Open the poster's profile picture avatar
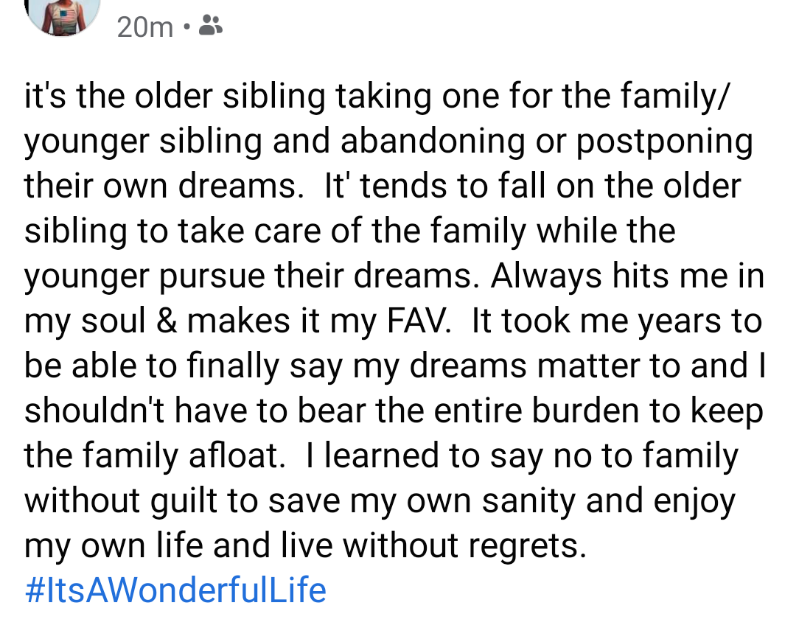796x619 pixels. point(62,15)
